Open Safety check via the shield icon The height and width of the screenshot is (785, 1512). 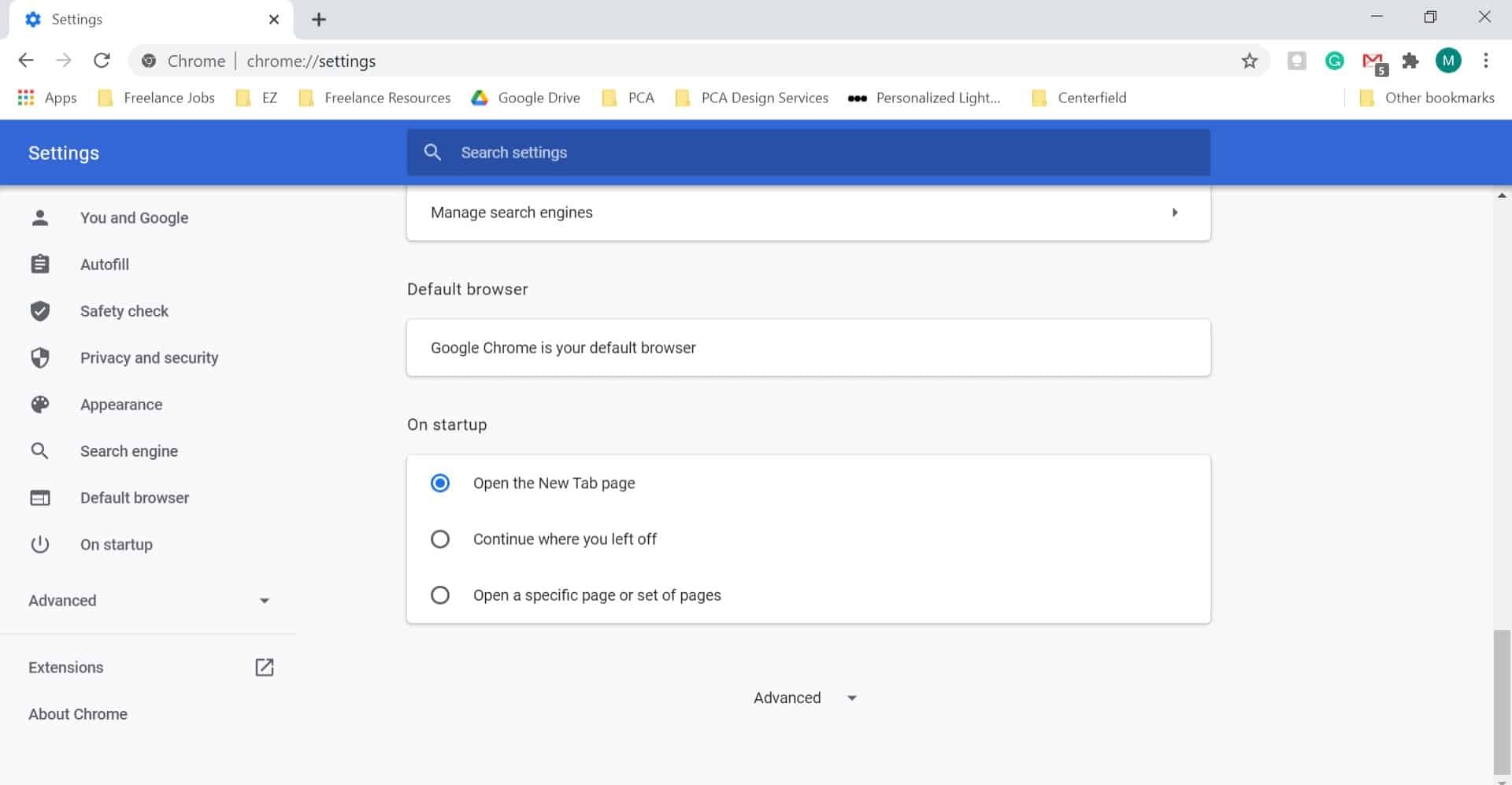[x=40, y=311]
